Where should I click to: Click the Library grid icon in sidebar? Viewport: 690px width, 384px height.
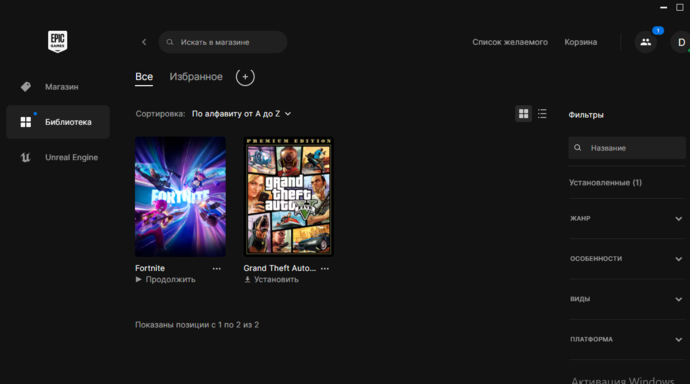coord(26,122)
